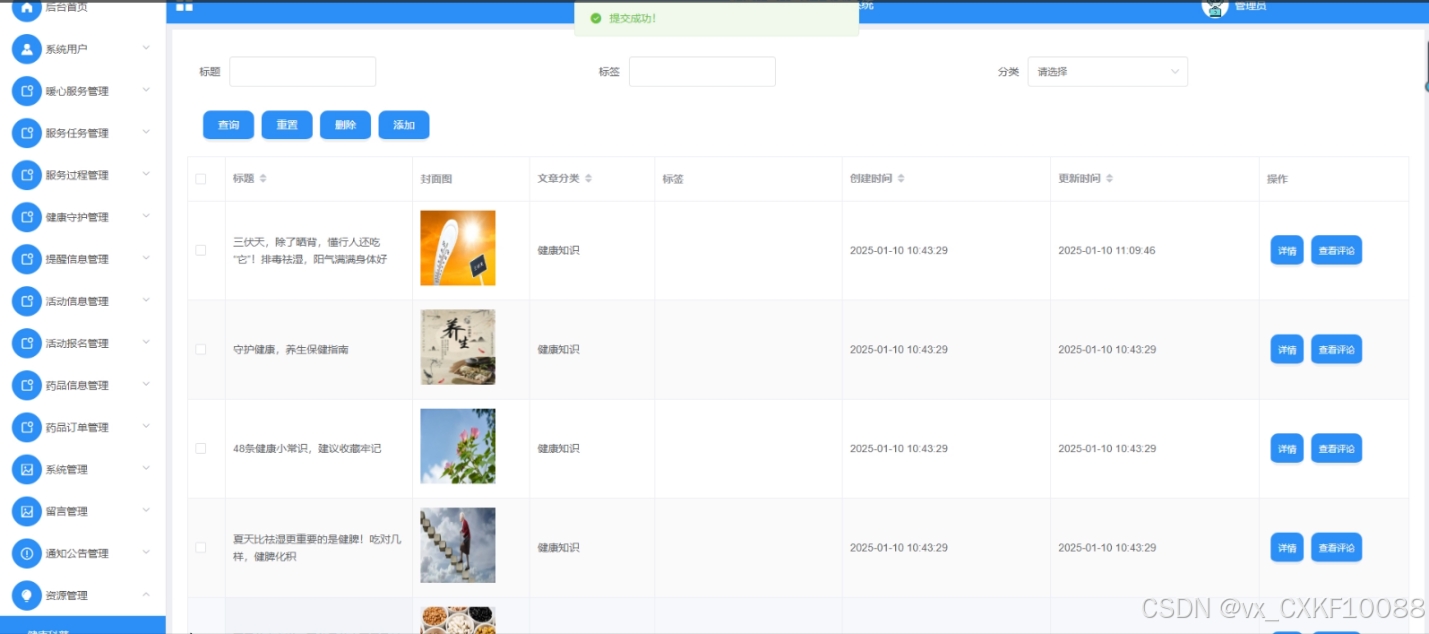This screenshot has height=634, width=1429.
Task: Click the 添加 button
Action: [x=404, y=125]
